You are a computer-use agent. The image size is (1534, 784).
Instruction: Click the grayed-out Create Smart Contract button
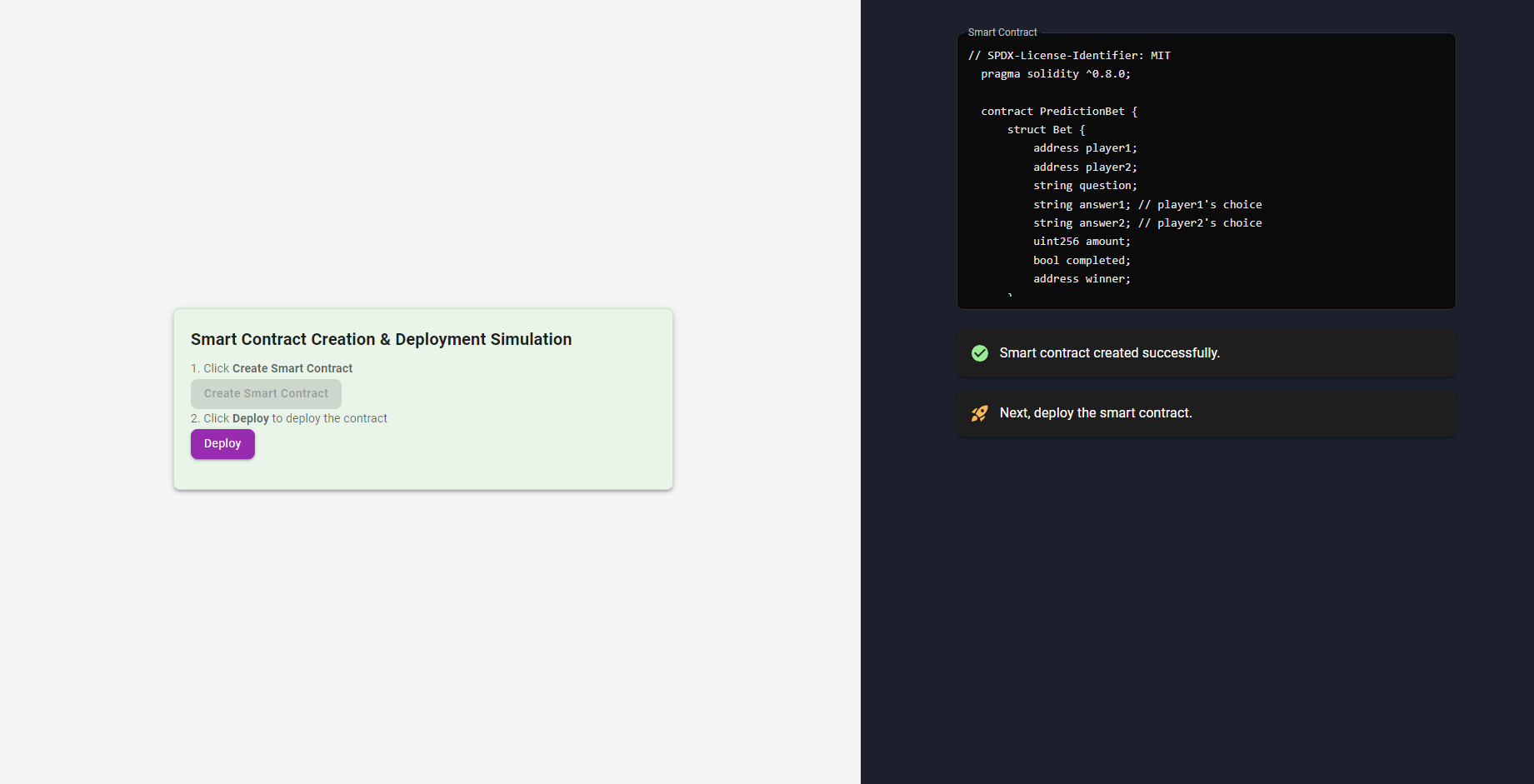(266, 394)
